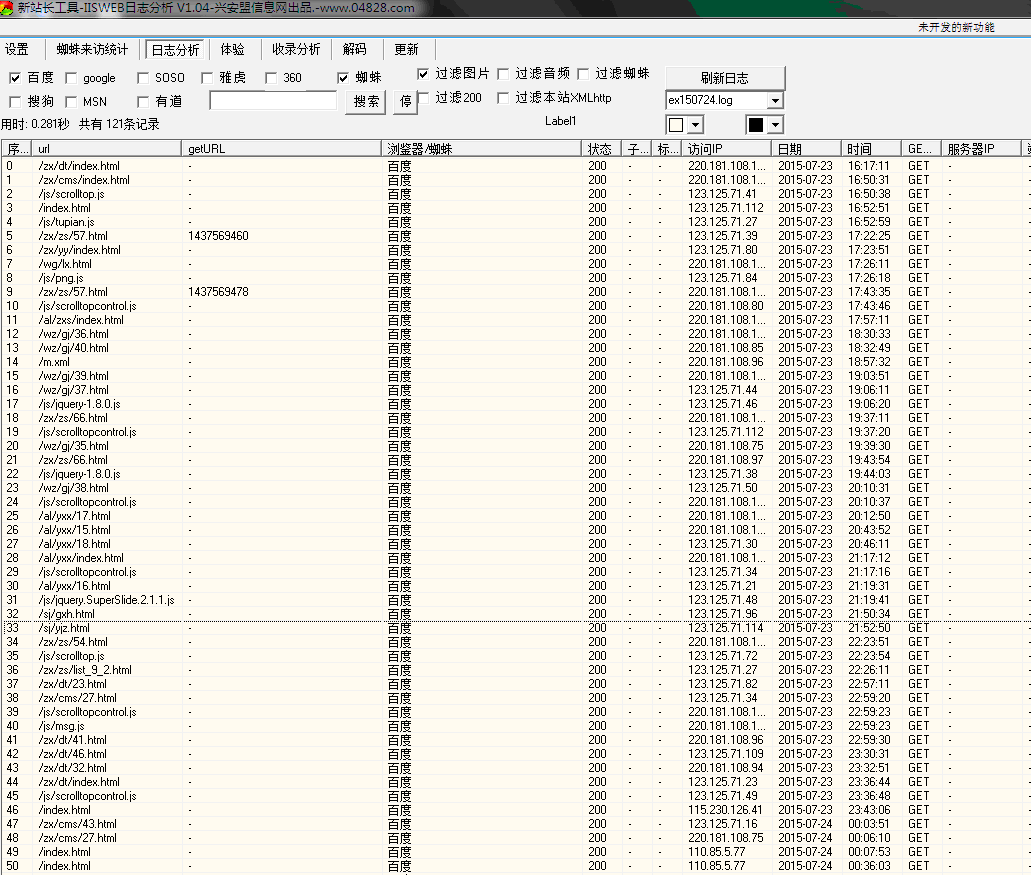The width and height of the screenshot is (1031, 875).
Task: Enable the 过滤音频 option
Action: coord(503,74)
